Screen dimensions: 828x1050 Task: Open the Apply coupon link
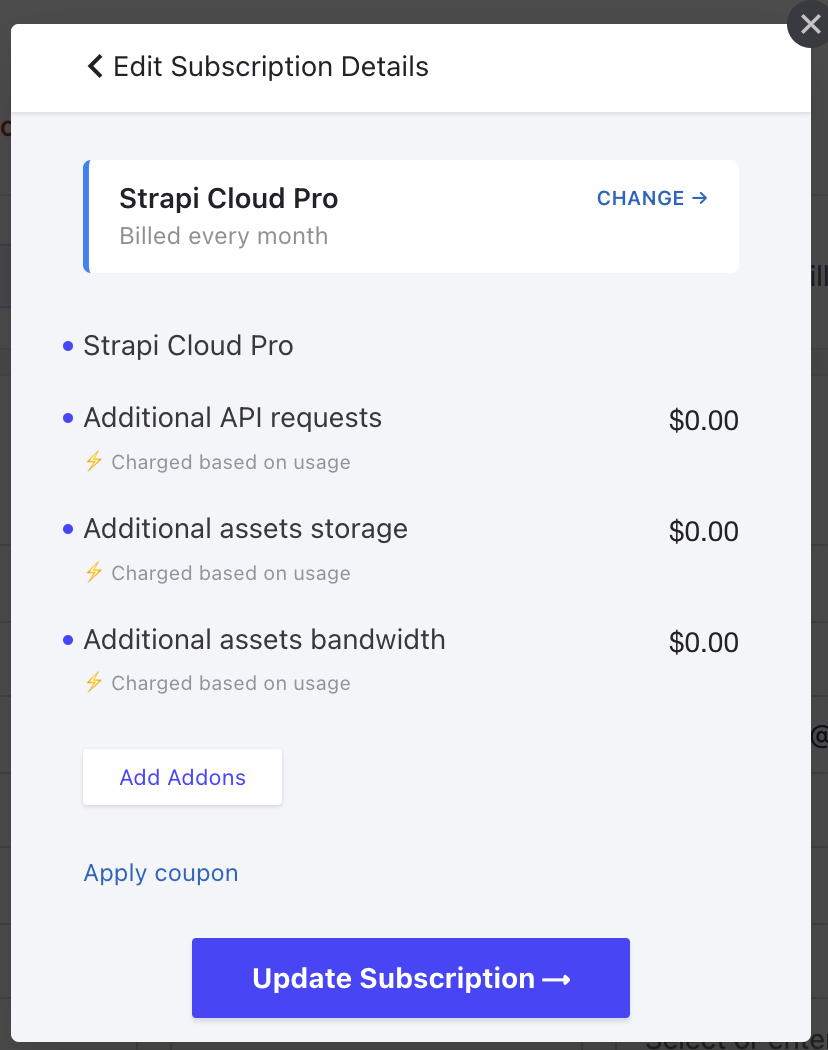pyautogui.click(x=161, y=873)
